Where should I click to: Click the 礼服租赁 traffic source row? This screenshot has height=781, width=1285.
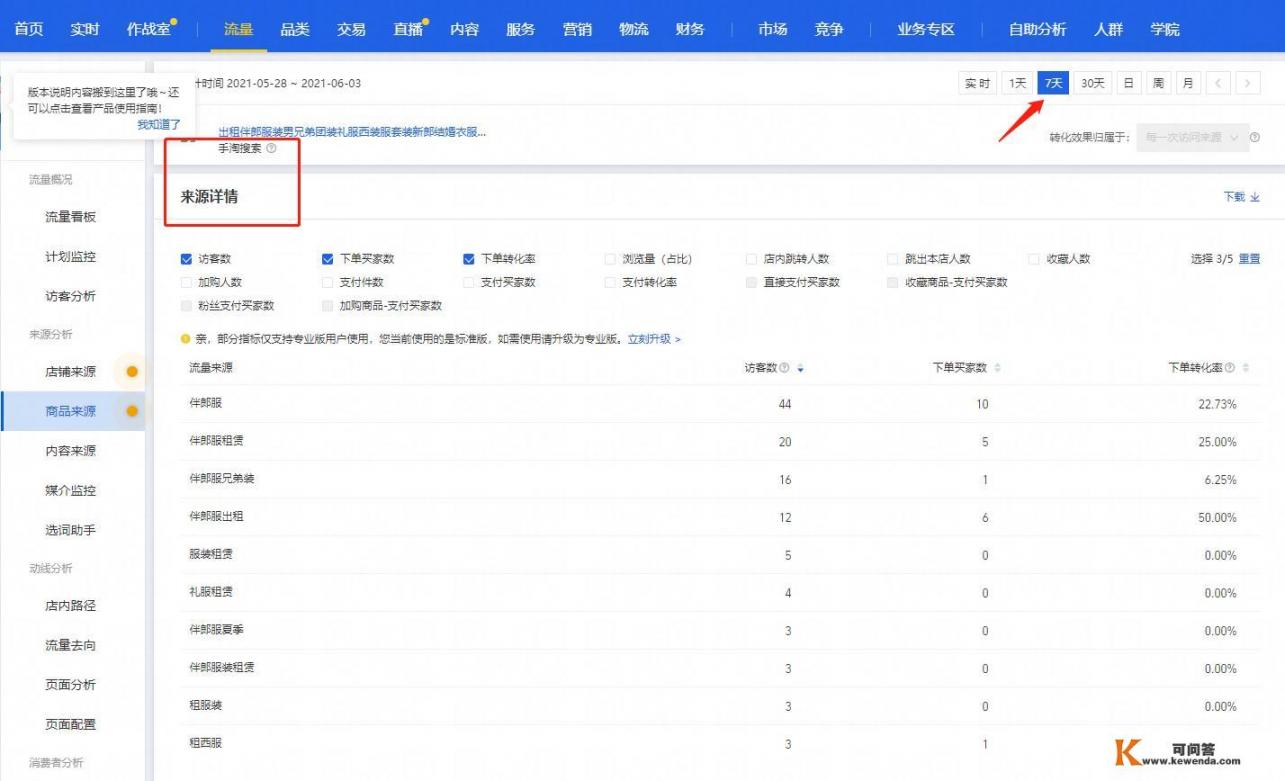720,593
